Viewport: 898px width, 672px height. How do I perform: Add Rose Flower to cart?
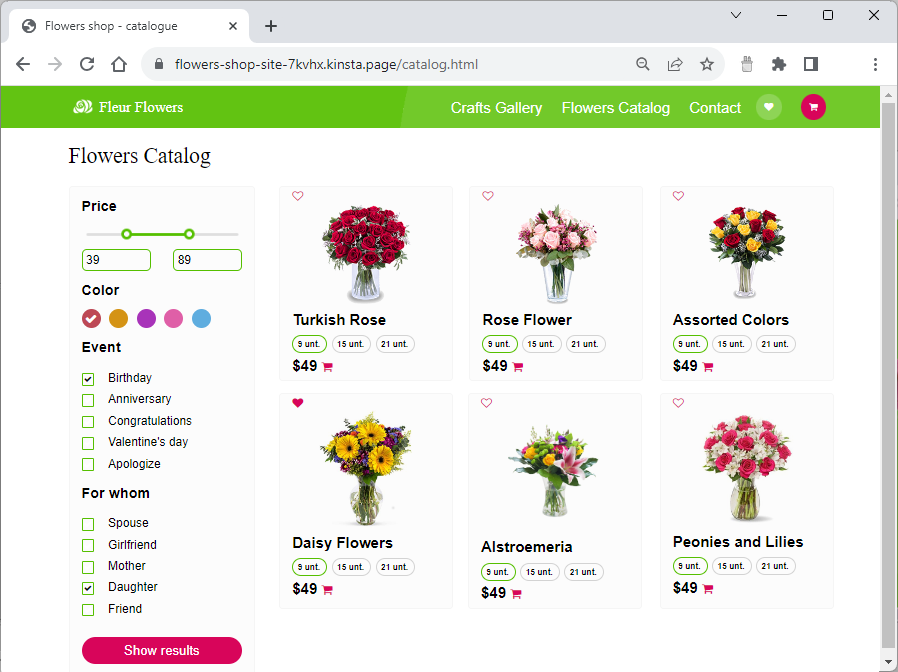click(x=518, y=367)
